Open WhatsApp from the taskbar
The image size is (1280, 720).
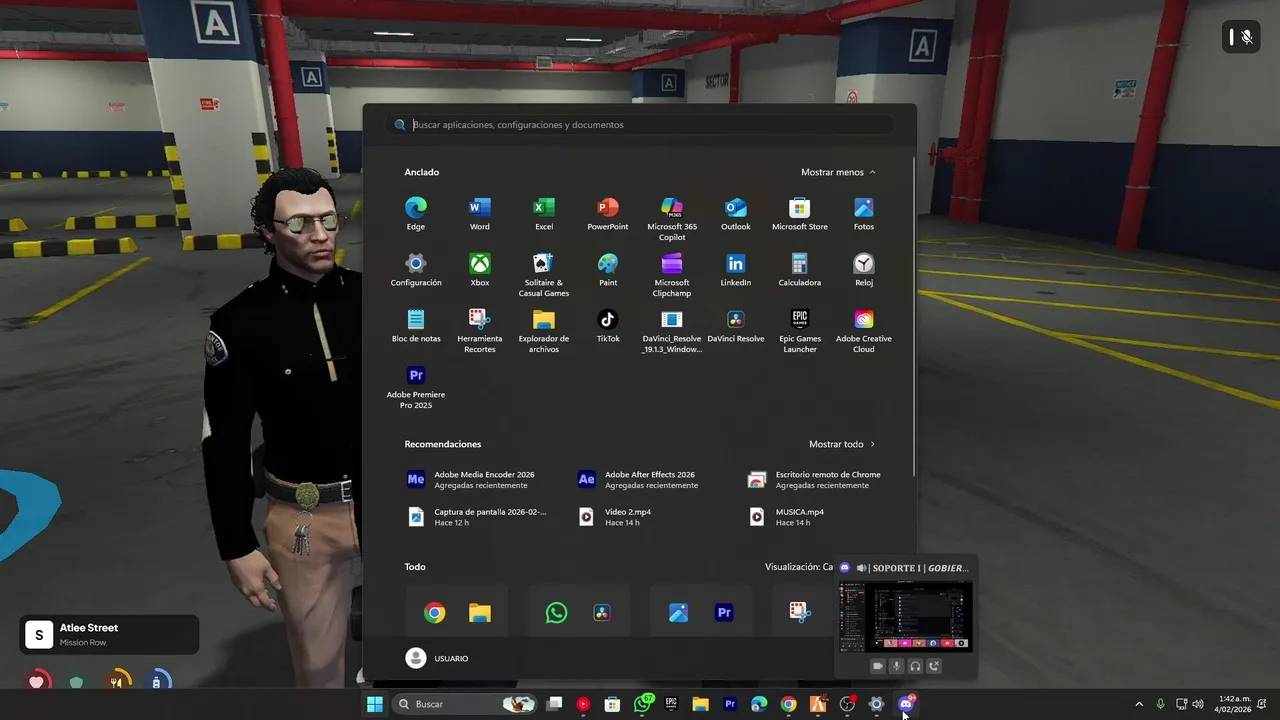pos(643,704)
